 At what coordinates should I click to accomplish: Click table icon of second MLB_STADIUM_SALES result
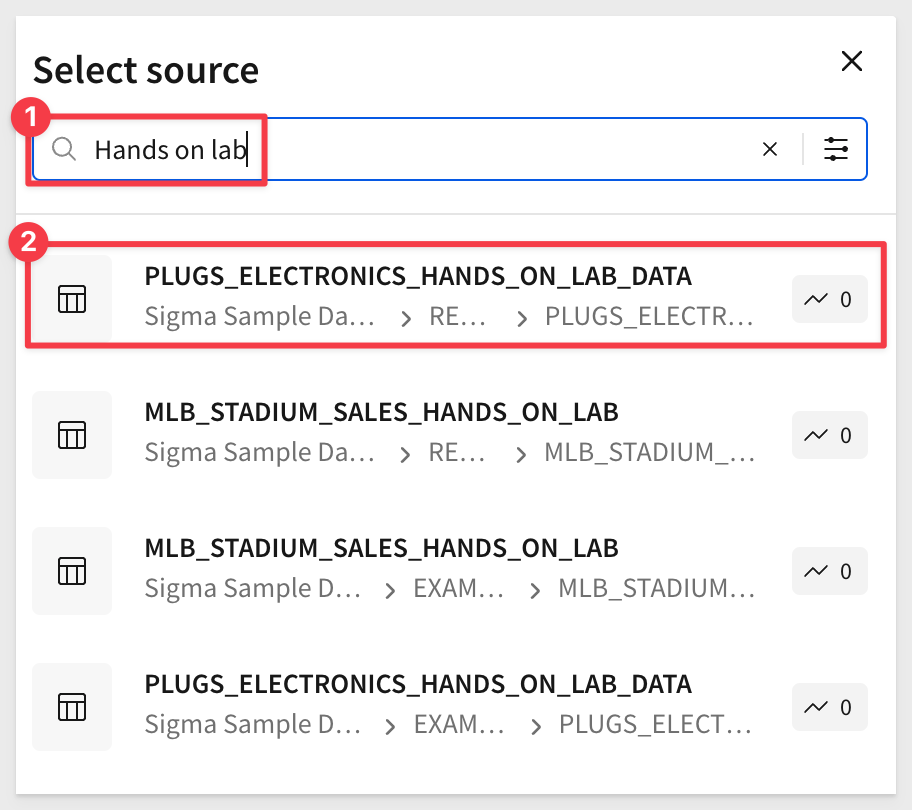coord(72,571)
